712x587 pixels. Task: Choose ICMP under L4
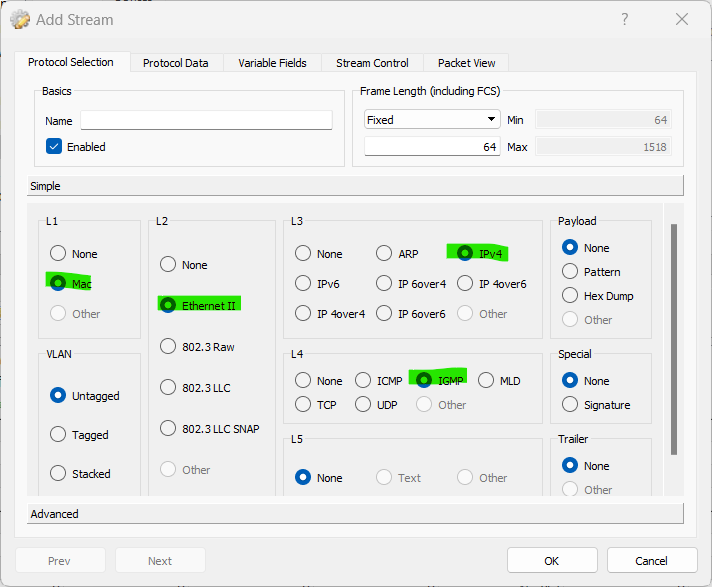[x=379, y=380]
